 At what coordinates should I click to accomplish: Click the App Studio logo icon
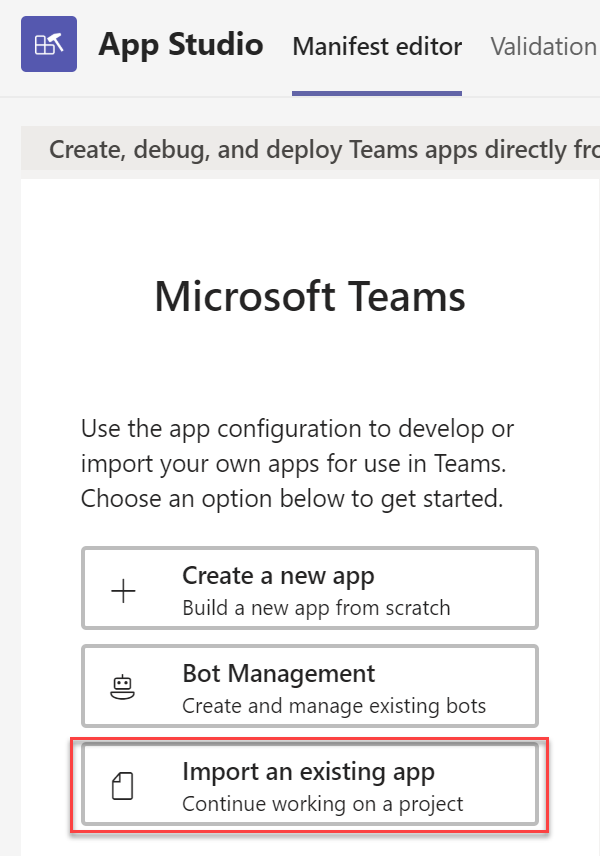point(48,45)
